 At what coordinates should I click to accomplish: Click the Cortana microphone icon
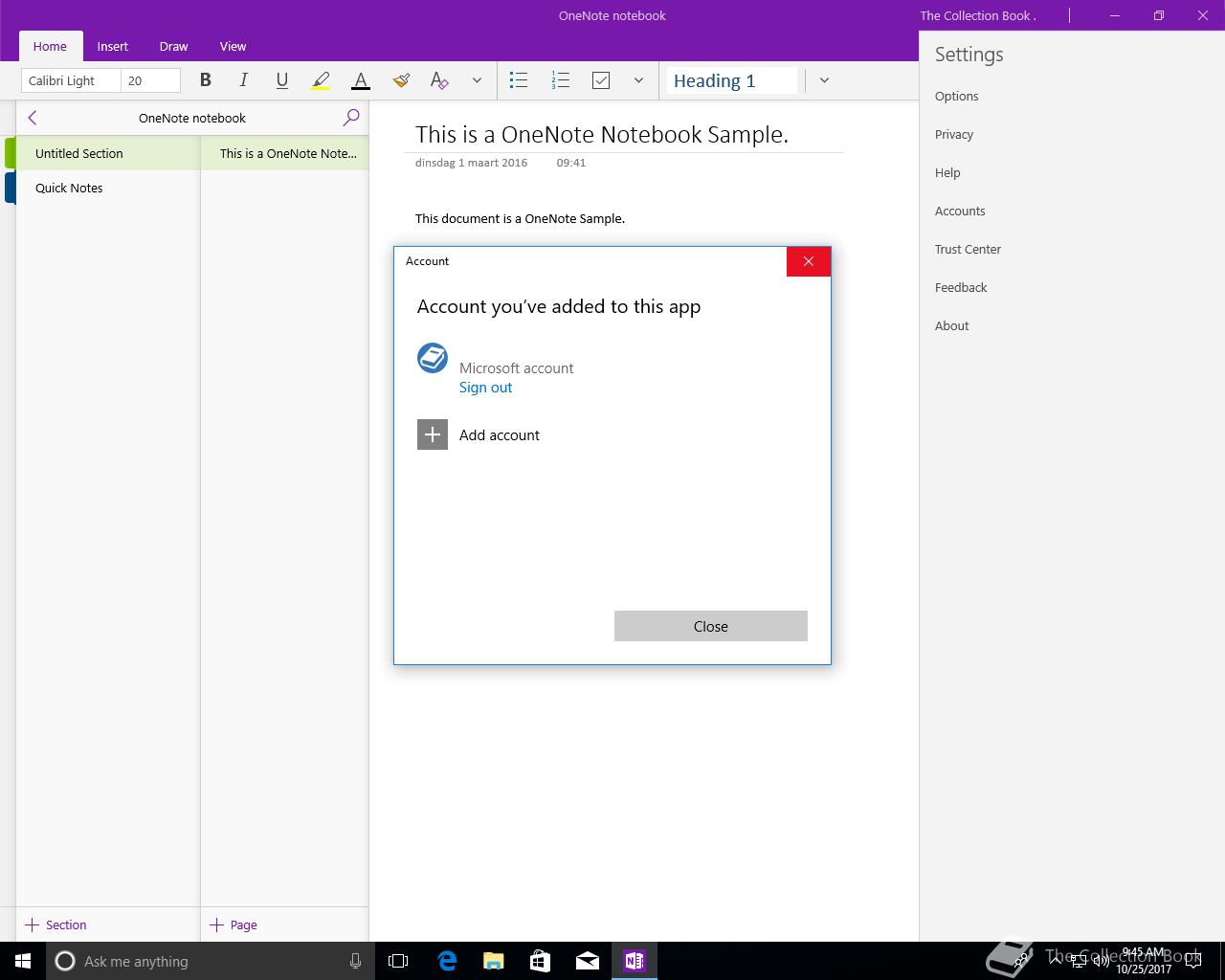355,961
